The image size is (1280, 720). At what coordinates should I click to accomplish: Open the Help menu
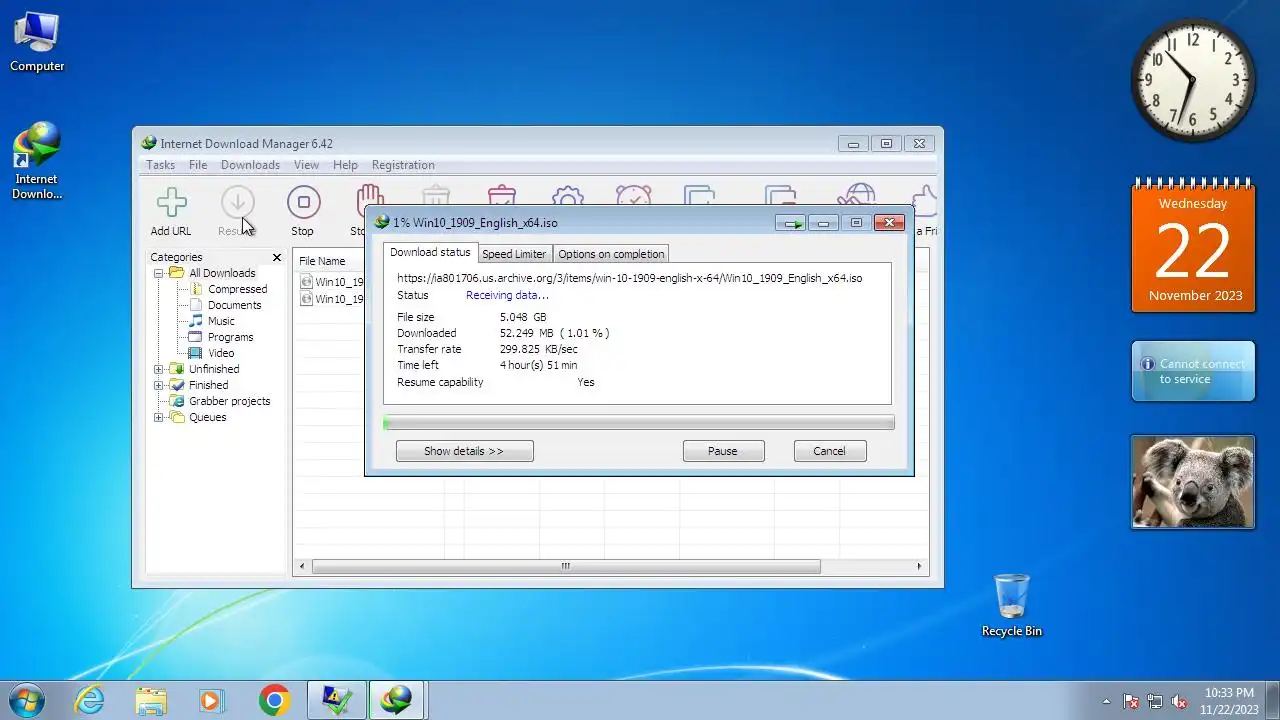[345, 165]
